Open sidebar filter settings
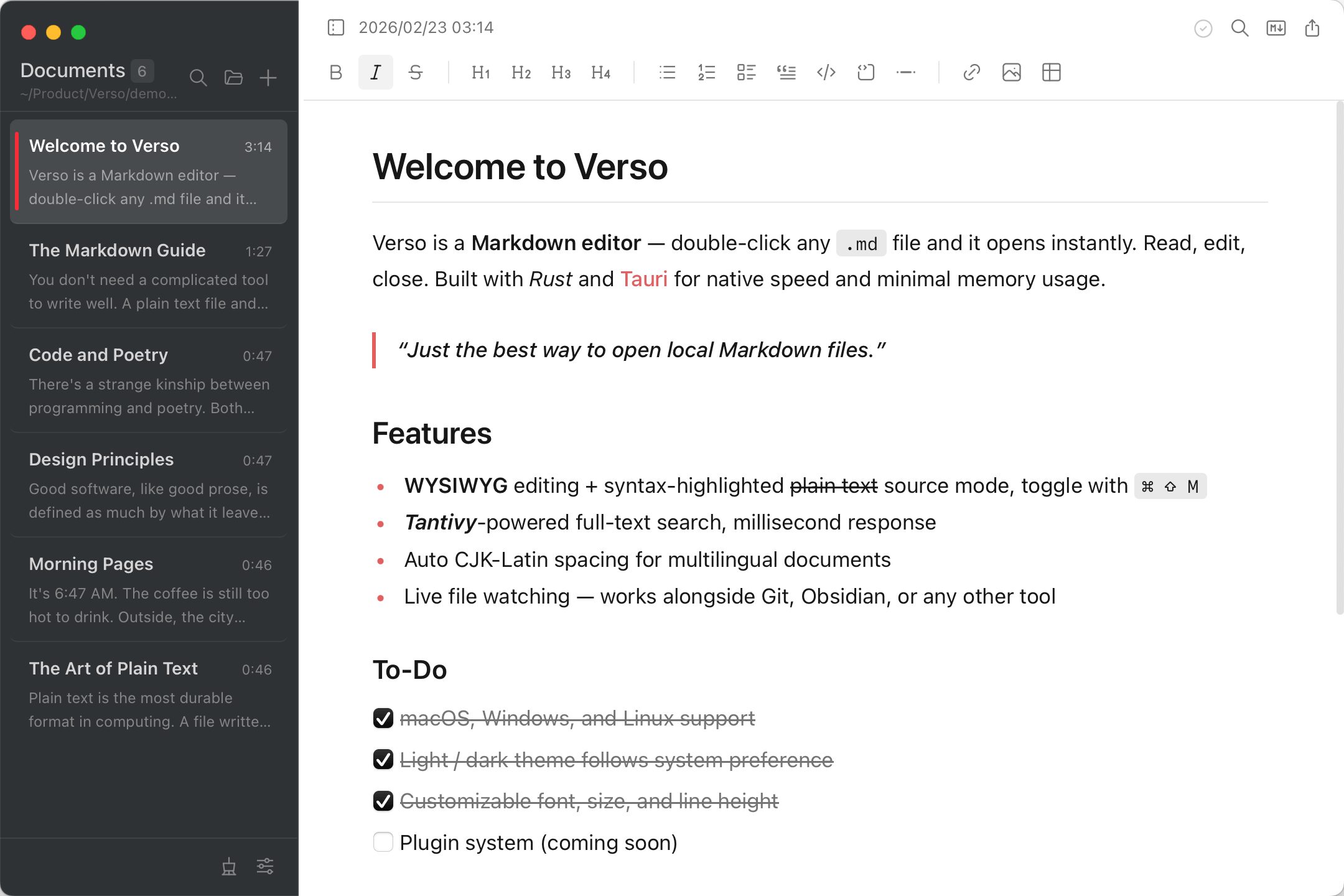The height and width of the screenshot is (896, 1344). [264, 866]
